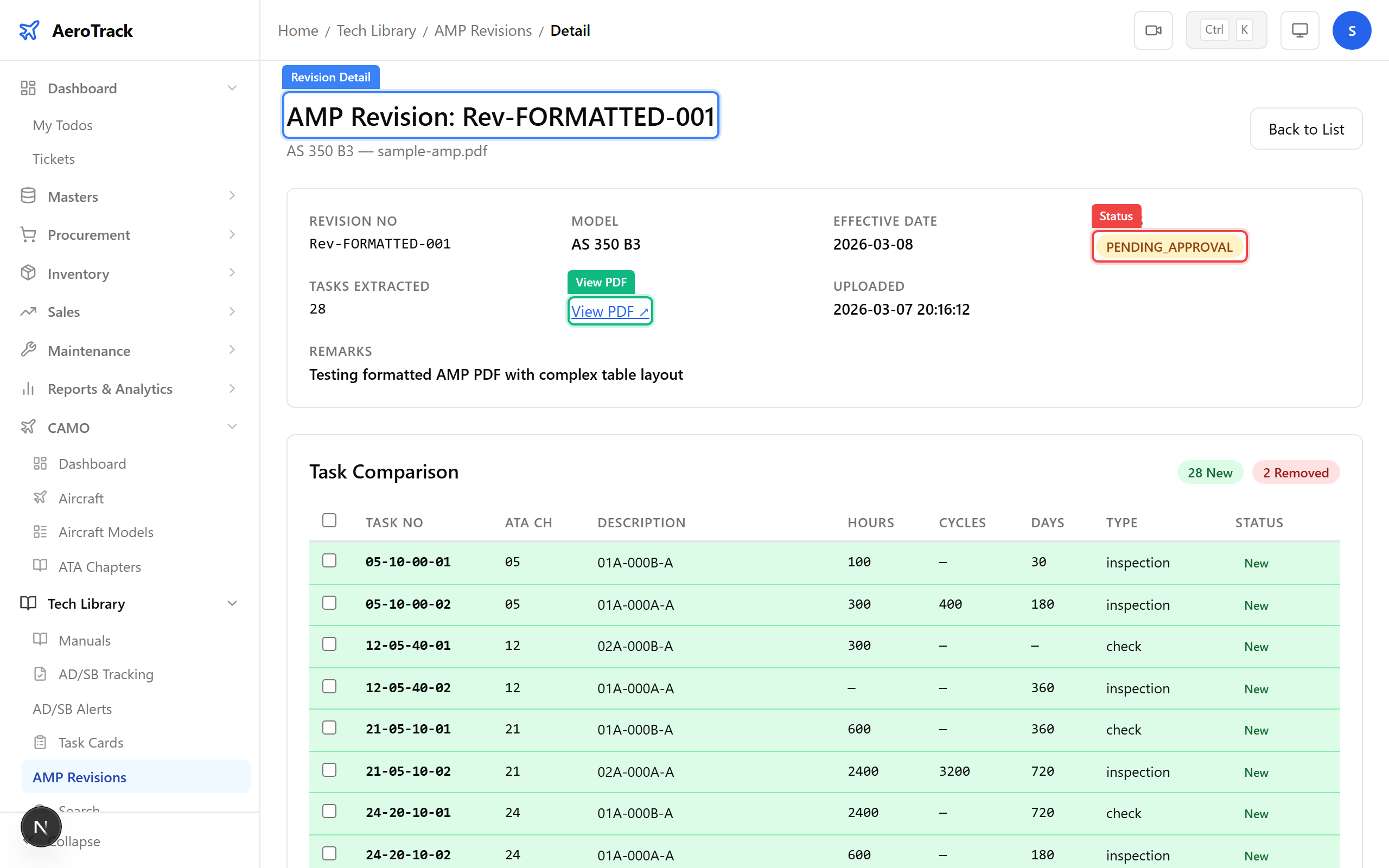Click the Reports & Analytics chart icon

click(x=28, y=388)
